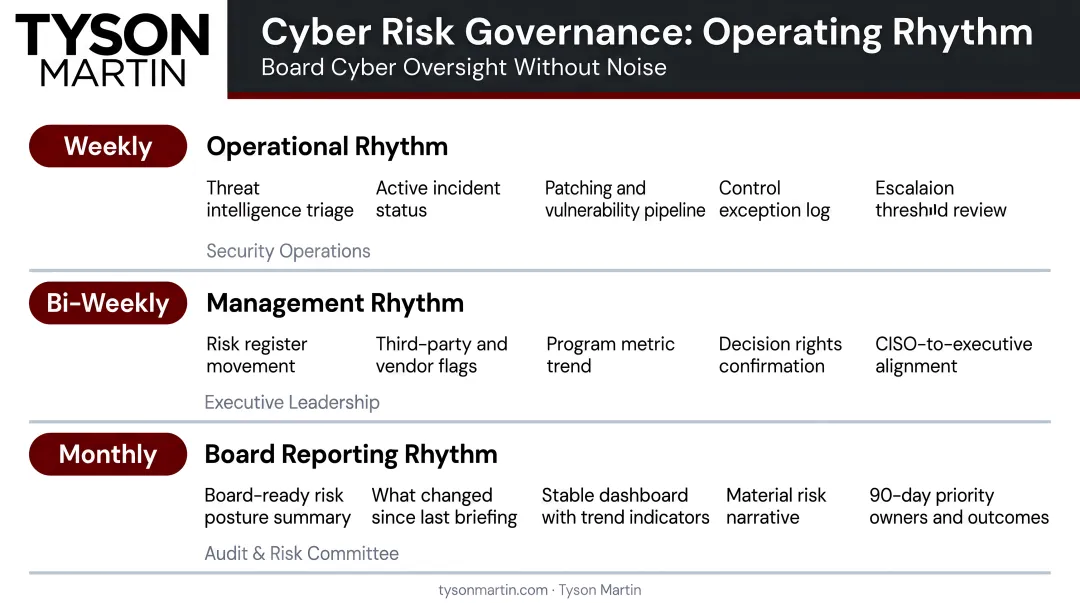Click 'Patching and vulnerability pipeline' text
This screenshot has height=603, width=1080.
click(x=625, y=199)
